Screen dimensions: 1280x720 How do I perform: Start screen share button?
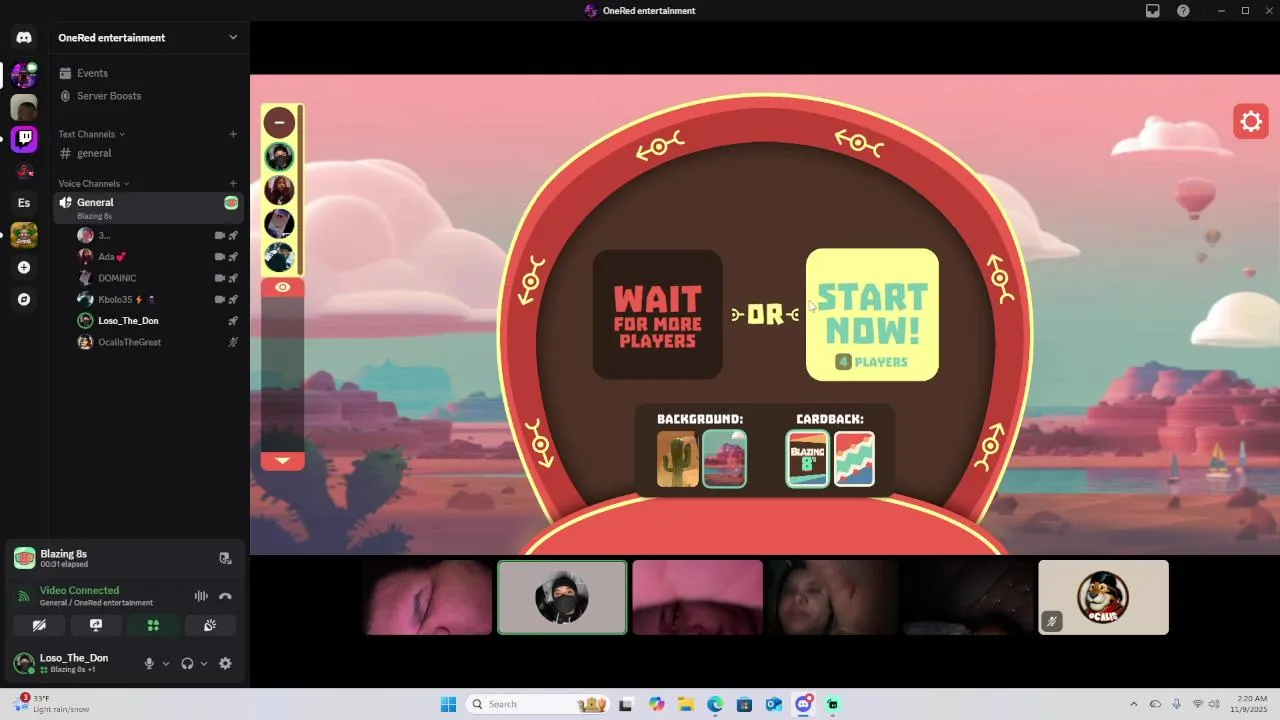[x=96, y=625]
